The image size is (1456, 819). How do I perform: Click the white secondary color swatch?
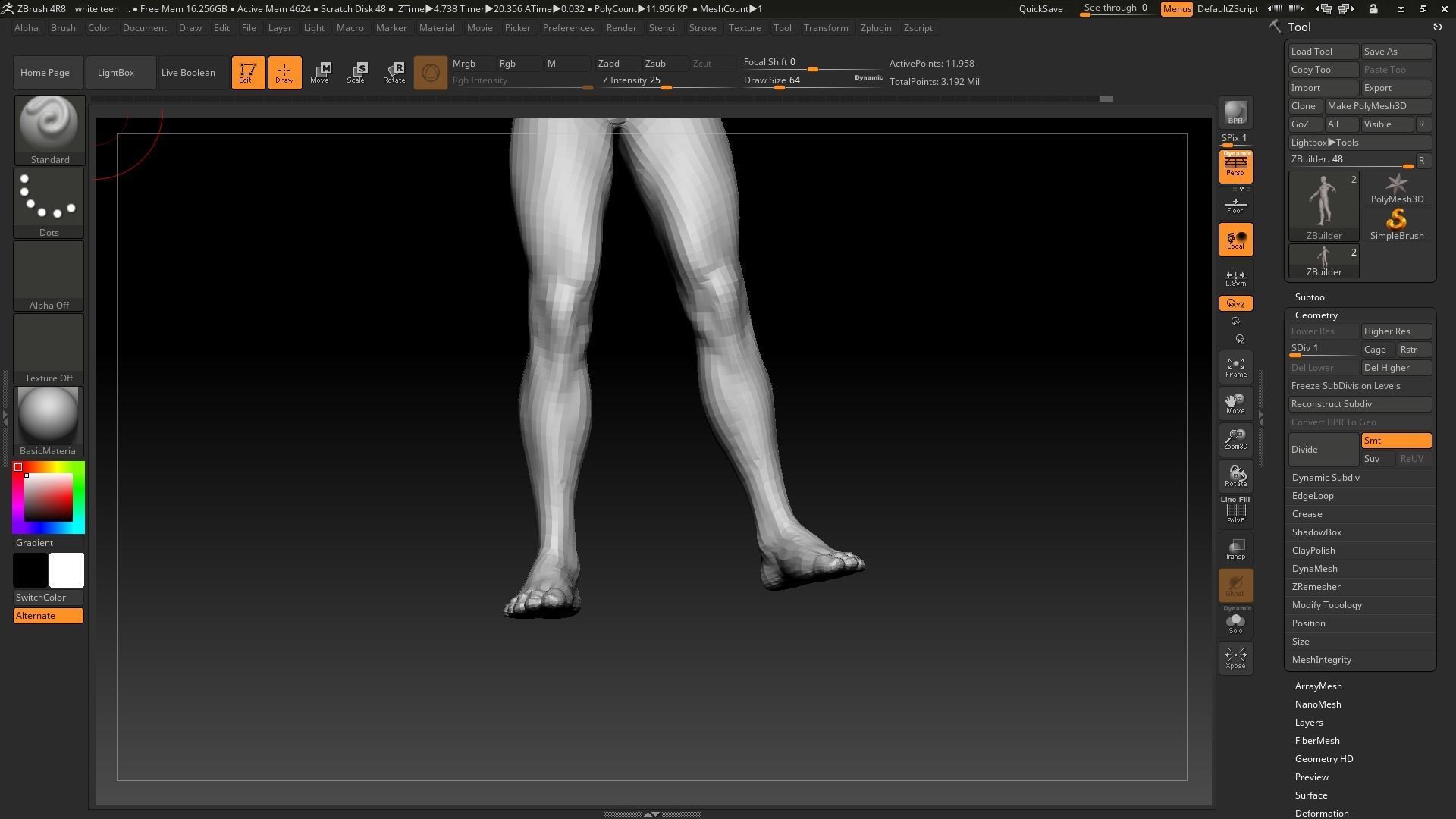tap(67, 570)
